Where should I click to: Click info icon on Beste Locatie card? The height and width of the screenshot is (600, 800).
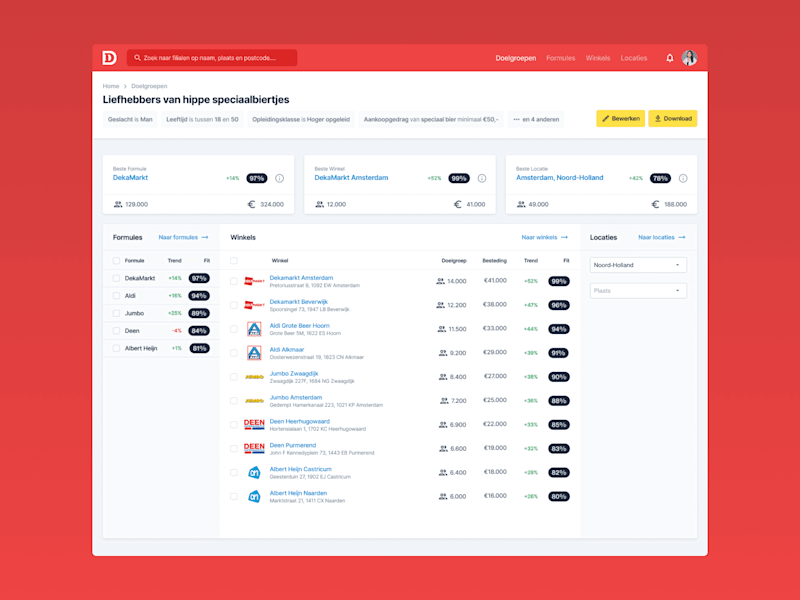coord(683,178)
